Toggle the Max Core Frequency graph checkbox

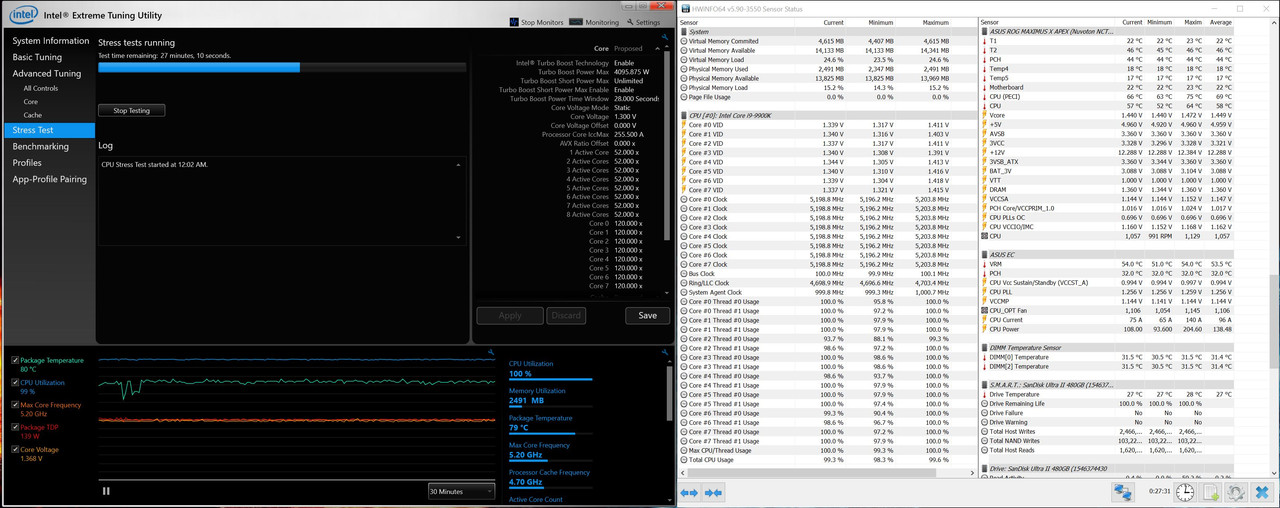coord(14,405)
